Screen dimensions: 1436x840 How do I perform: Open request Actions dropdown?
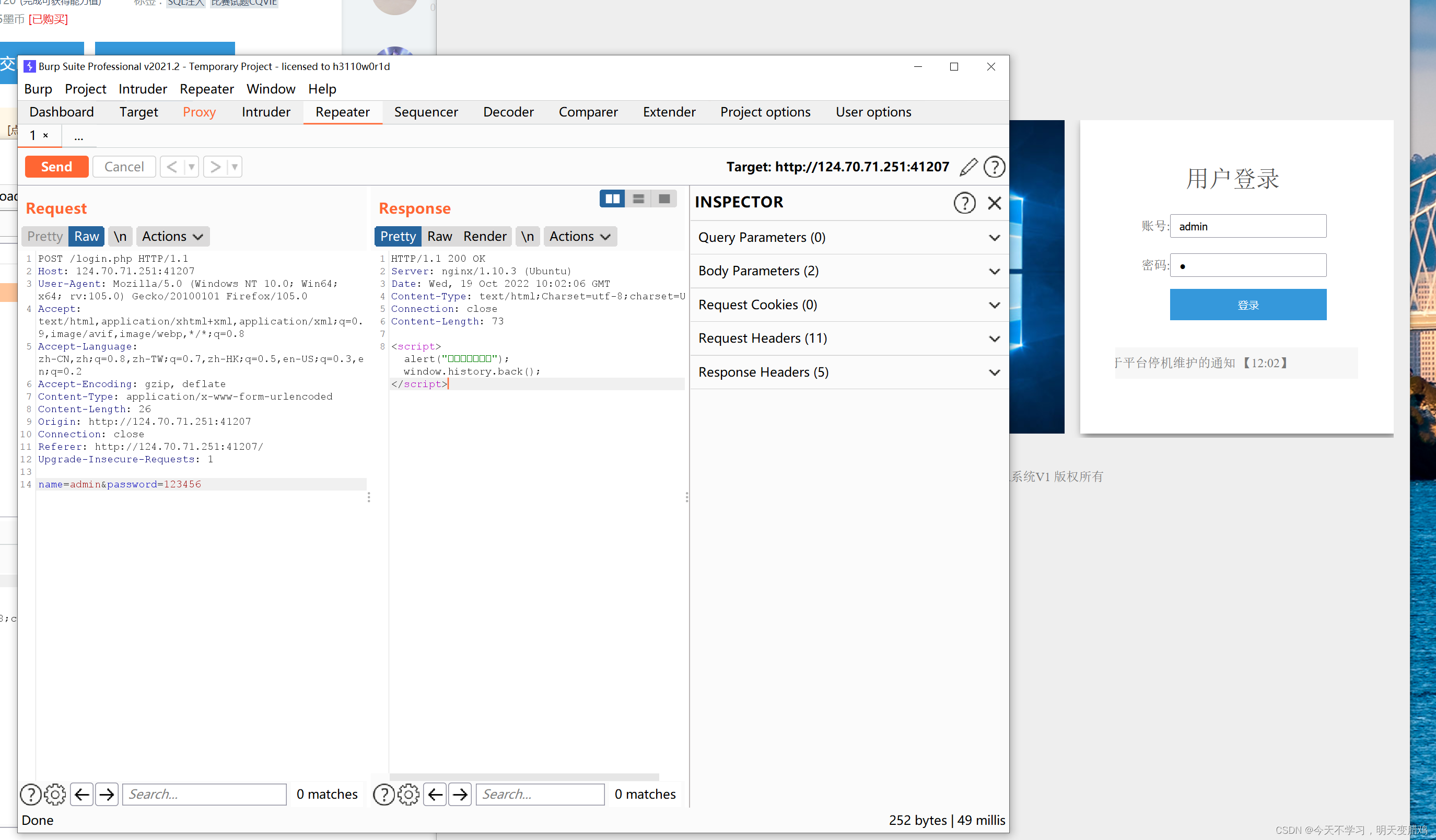click(172, 237)
